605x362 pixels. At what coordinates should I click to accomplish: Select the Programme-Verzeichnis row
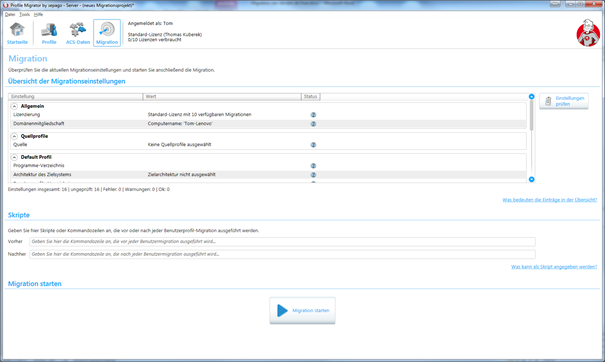click(x=269, y=166)
